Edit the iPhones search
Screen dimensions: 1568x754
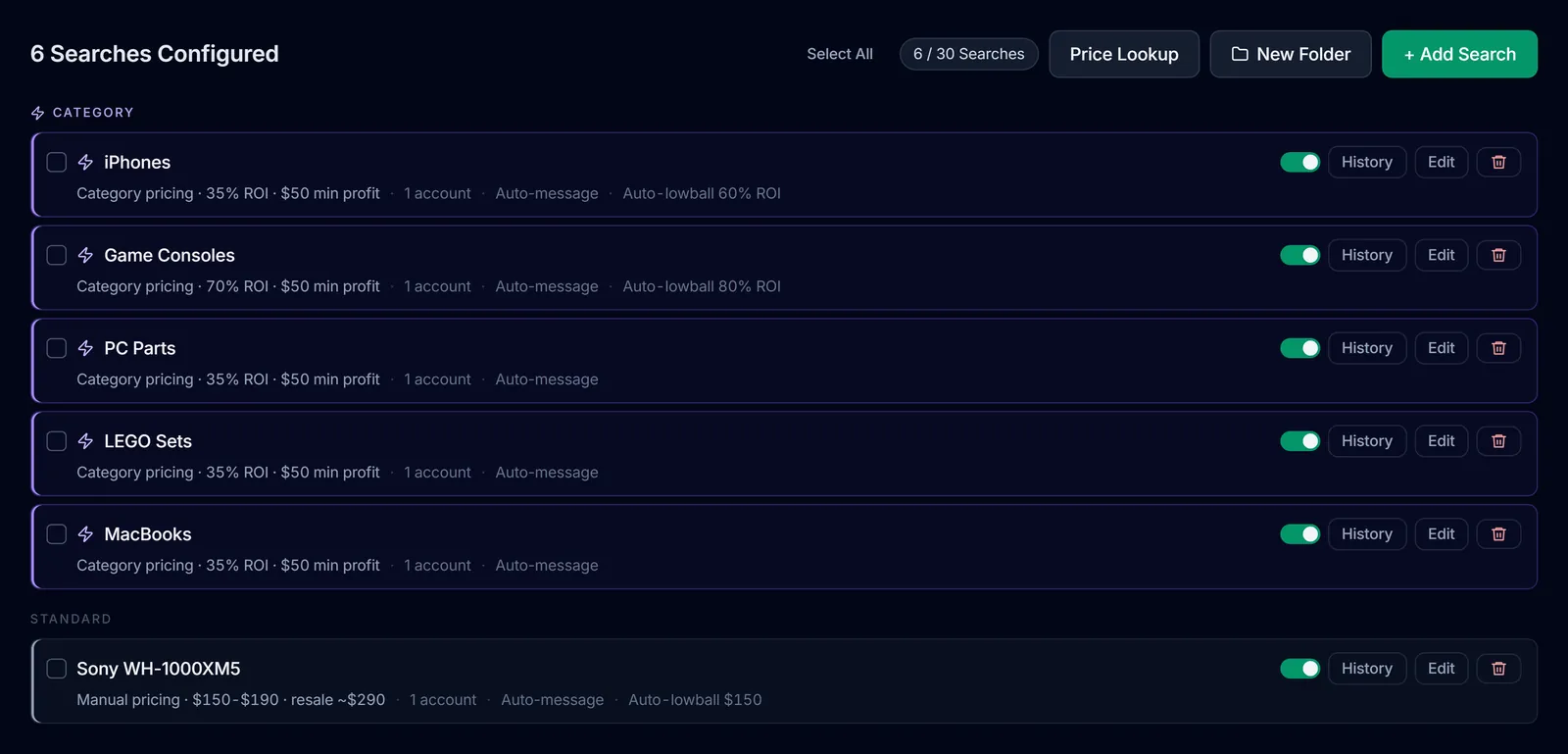click(1442, 162)
